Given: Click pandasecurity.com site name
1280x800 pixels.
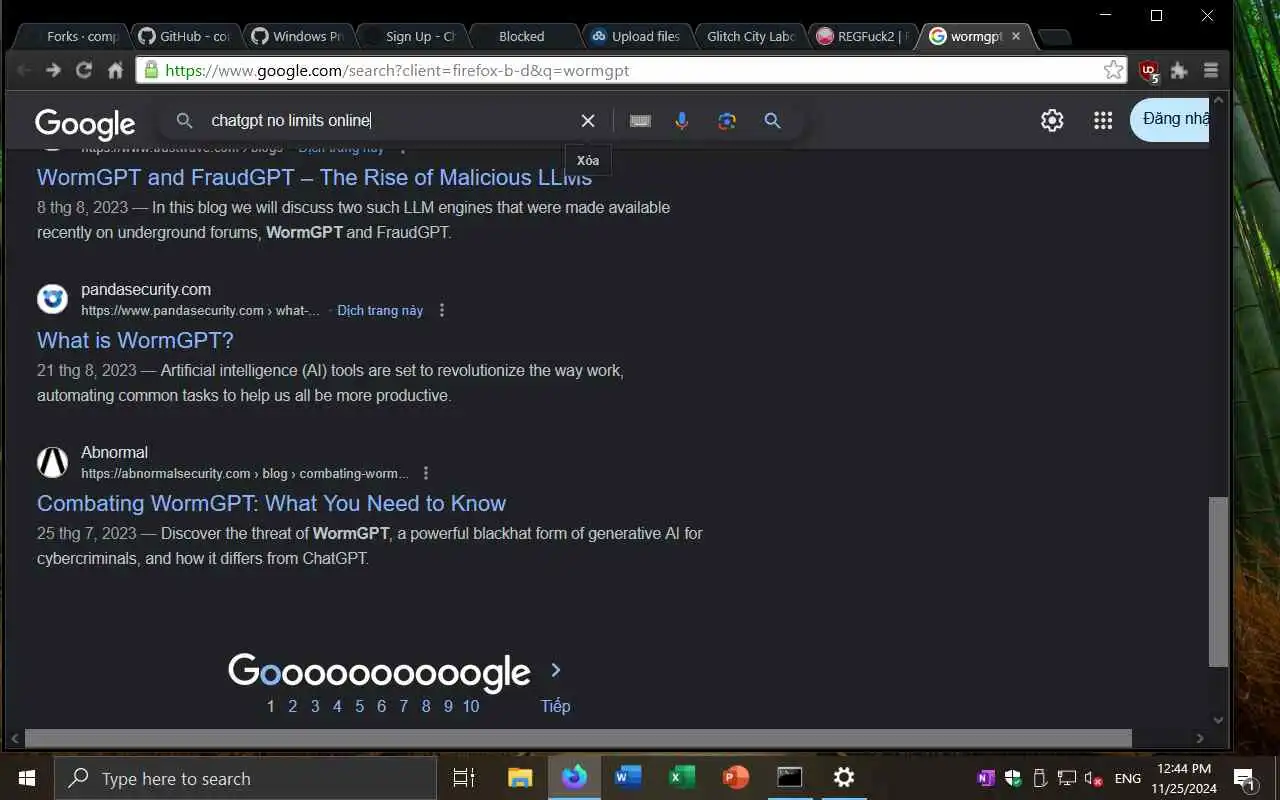Looking at the screenshot, I should 146,289.
